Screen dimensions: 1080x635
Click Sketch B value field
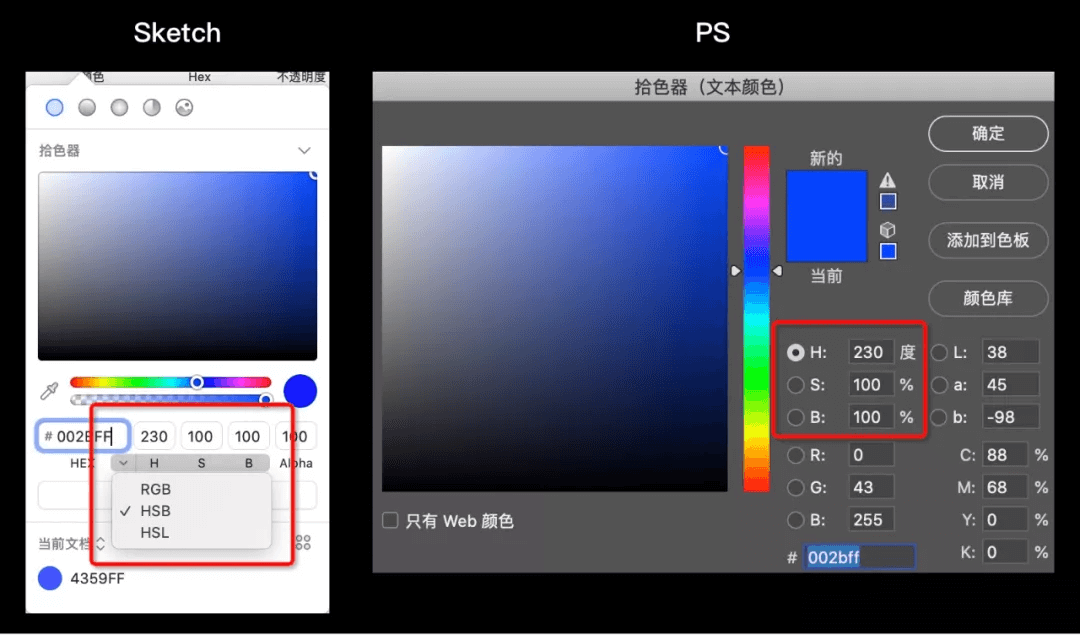point(248,437)
